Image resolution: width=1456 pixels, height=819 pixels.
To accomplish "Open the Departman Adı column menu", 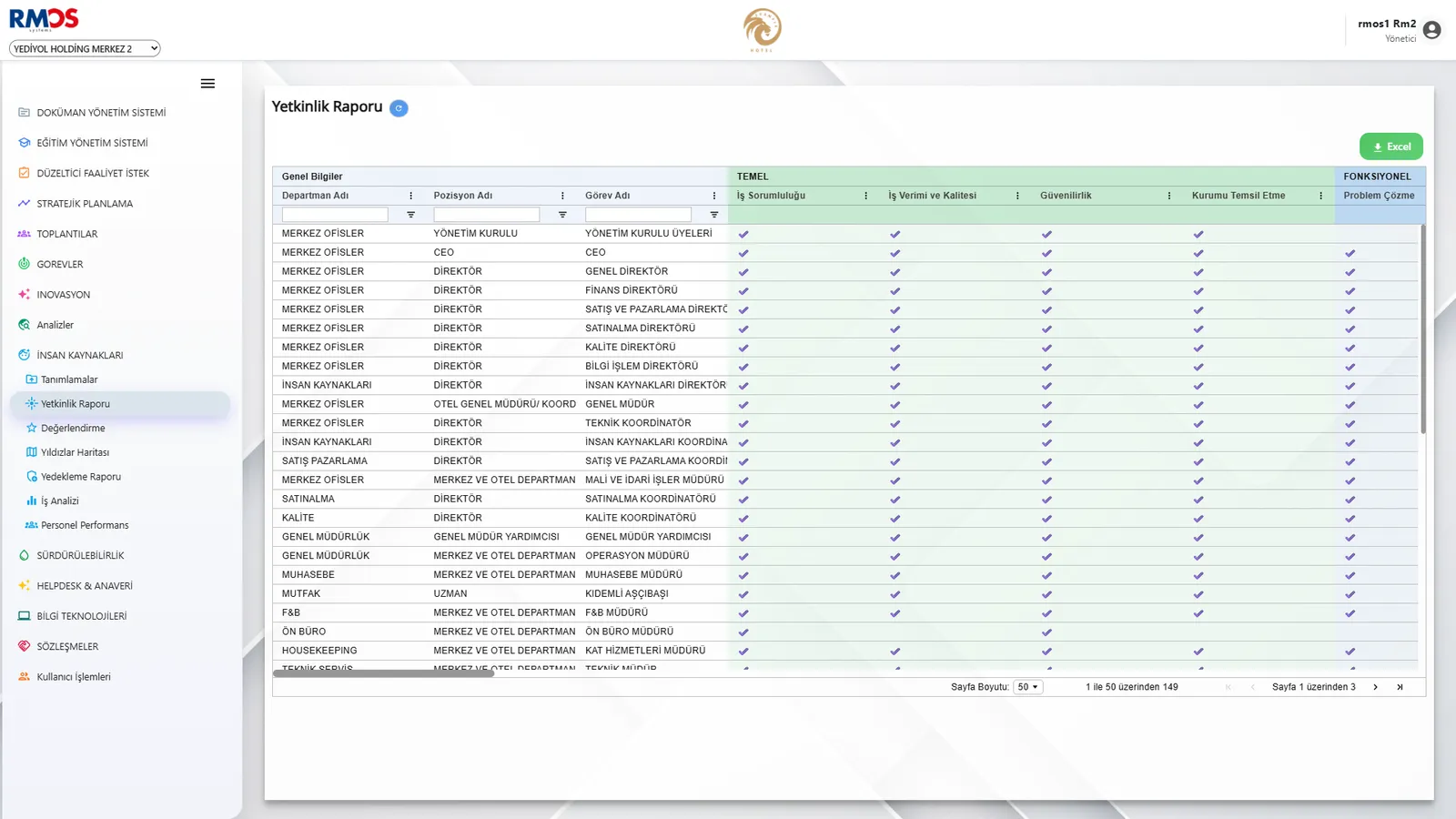I will click(x=411, y=196).
